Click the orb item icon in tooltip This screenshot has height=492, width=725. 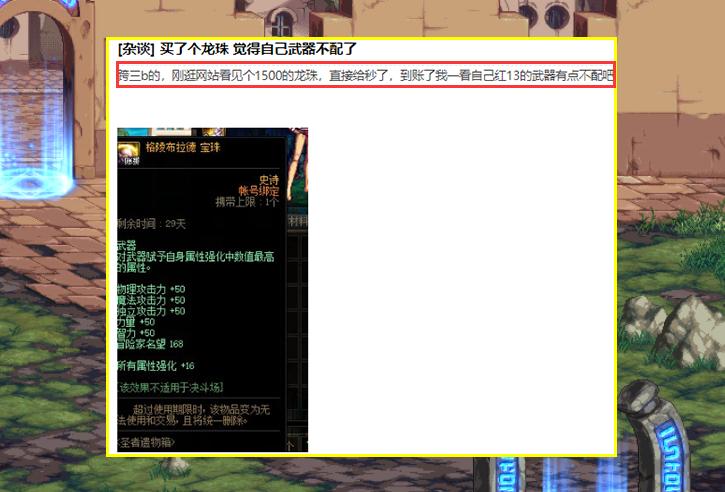tap(128, 153)
